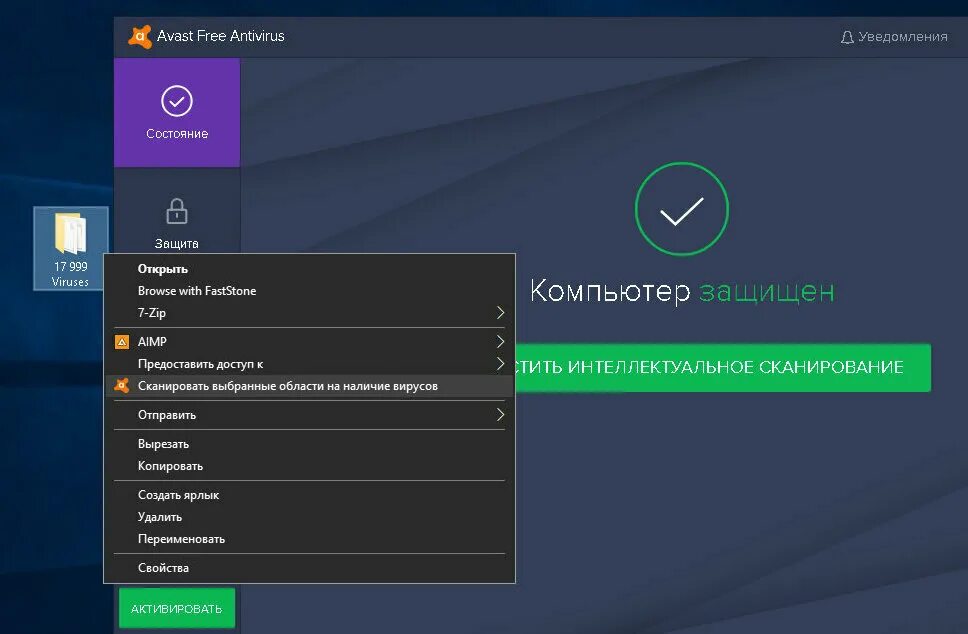Open the Отправить submenu entry

309,415
